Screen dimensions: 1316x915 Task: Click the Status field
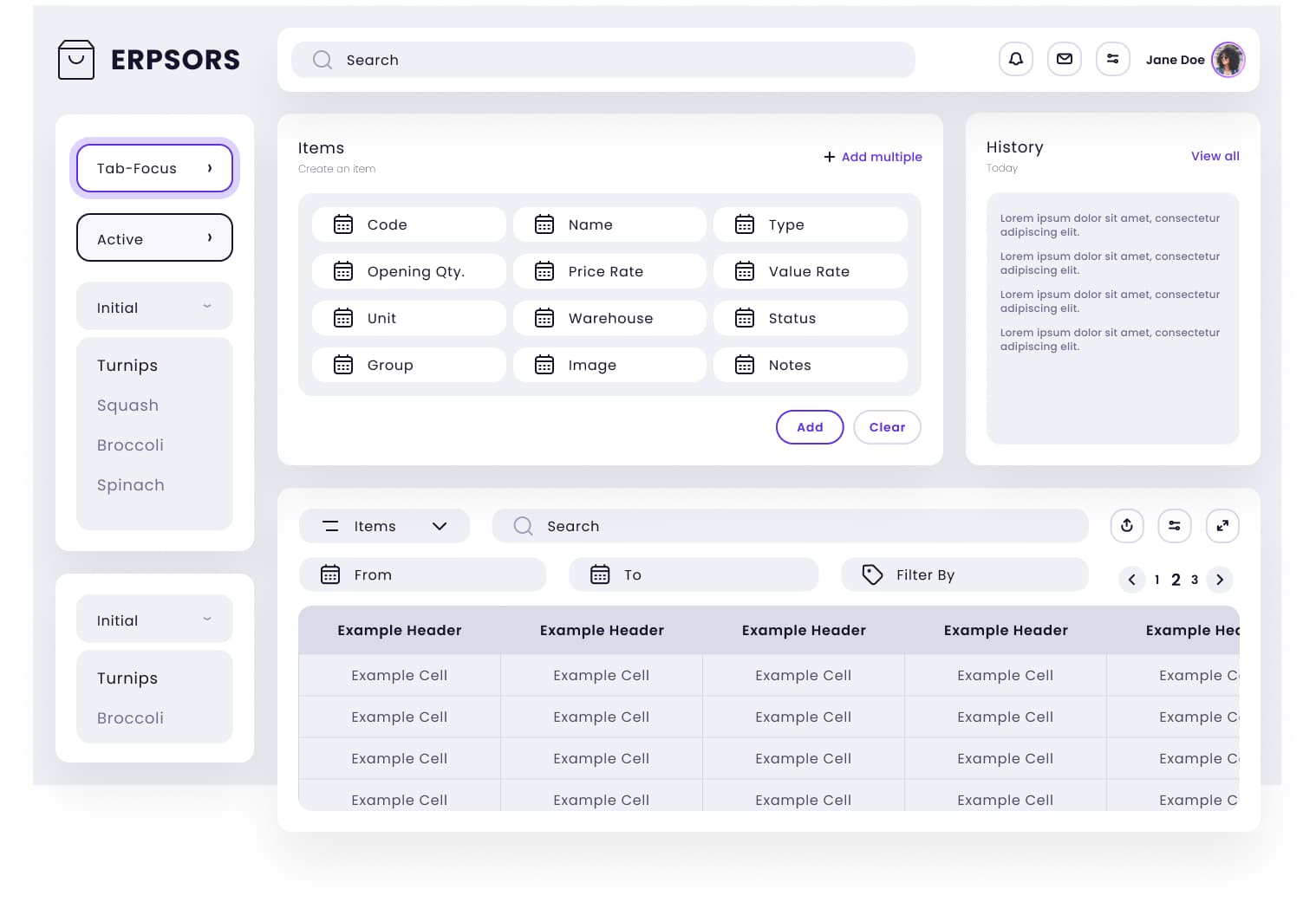[811, 318]
